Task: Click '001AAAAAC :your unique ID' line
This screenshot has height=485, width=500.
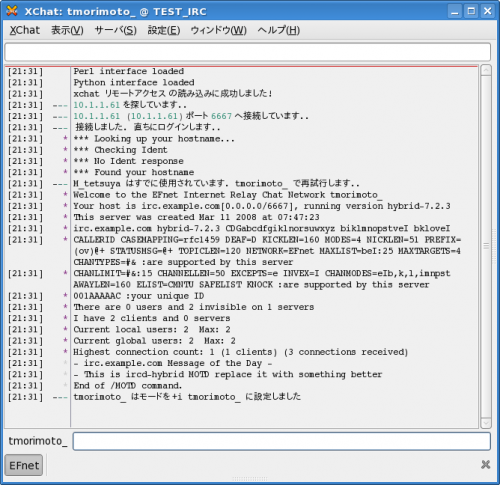Action: (x=139, y=296)
